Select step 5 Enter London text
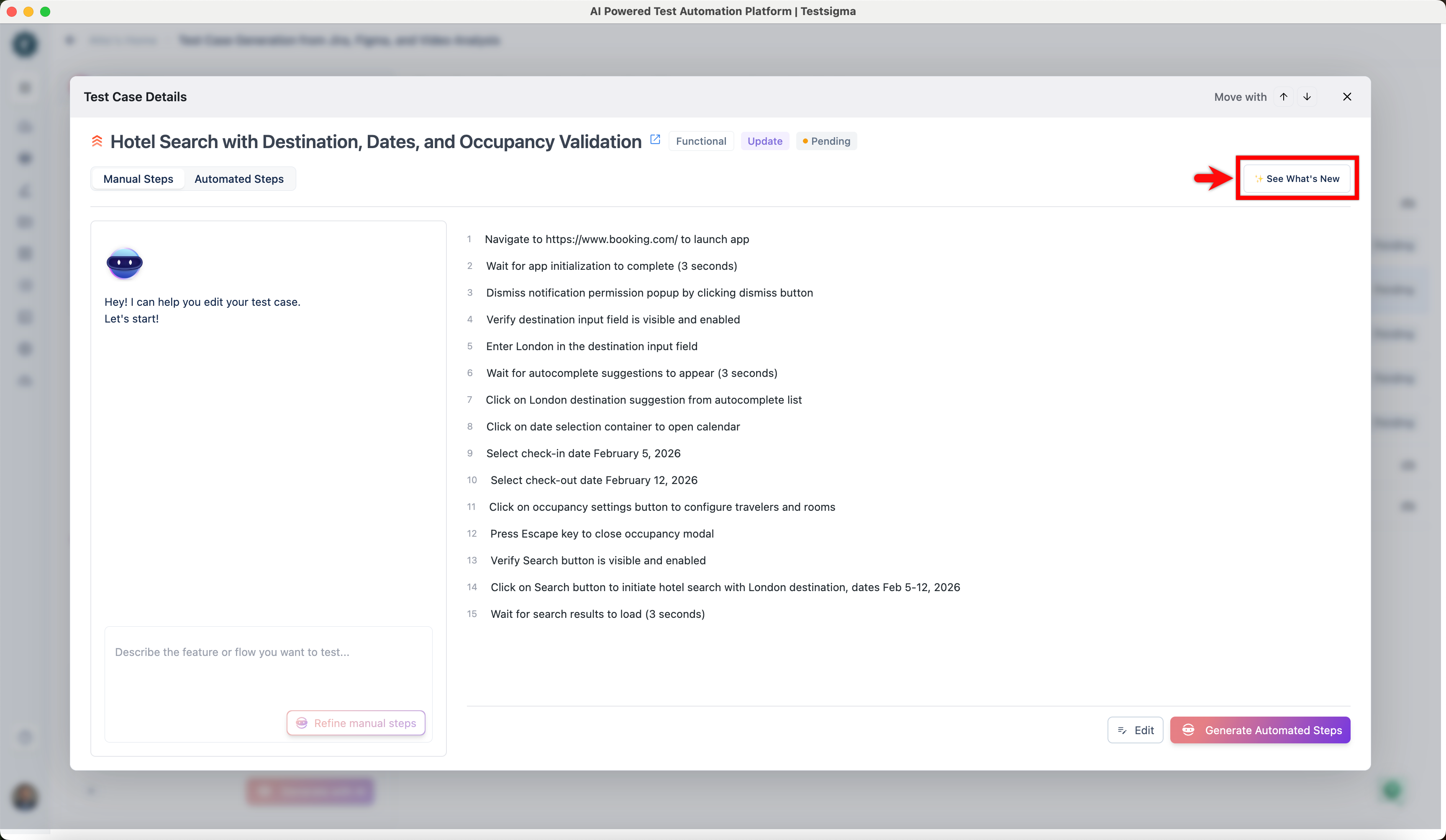 click(x=592, y=346)
